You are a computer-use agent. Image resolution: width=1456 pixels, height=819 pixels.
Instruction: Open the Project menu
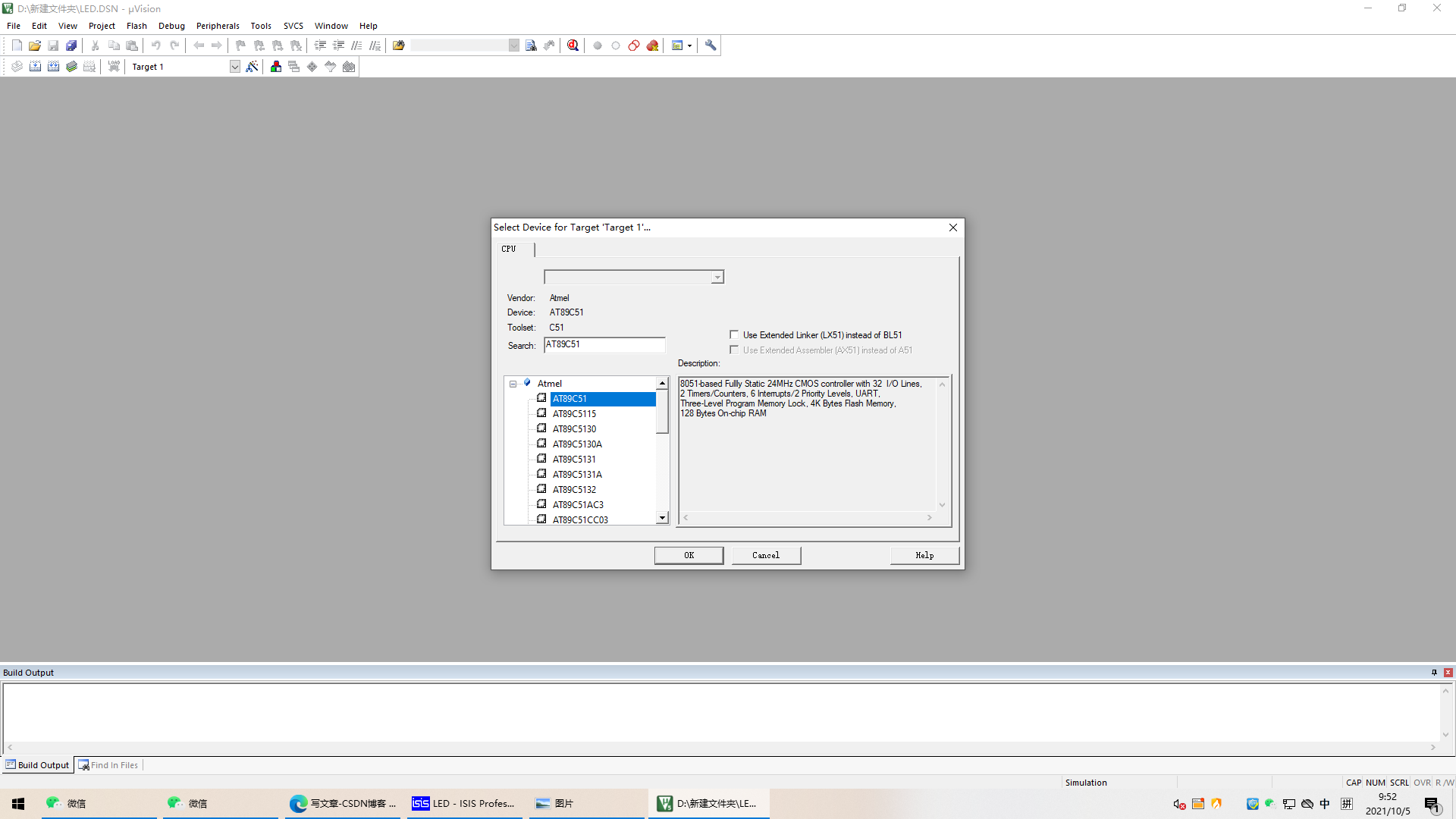pyautogui.click(x=101, y=25)
